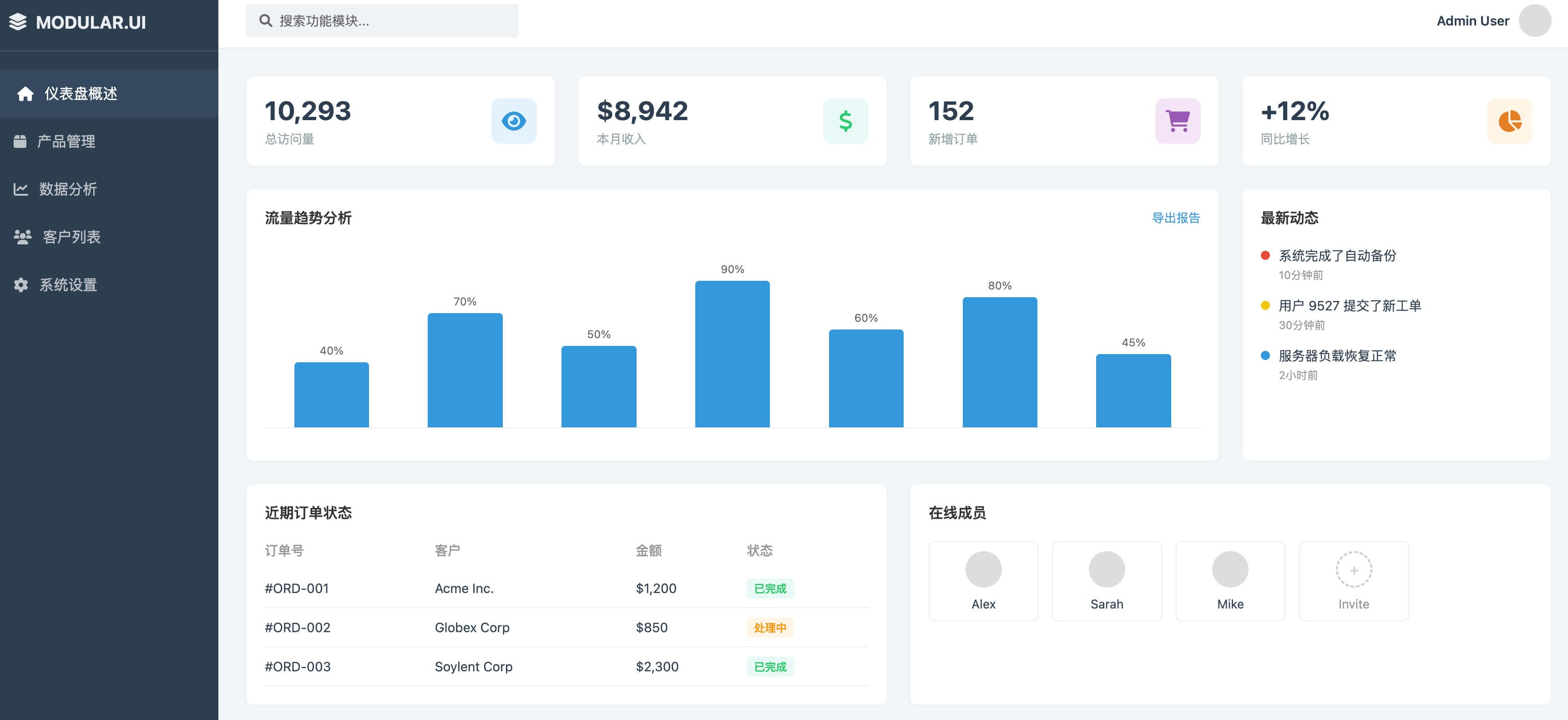The height and width of the screenshot is (720, 1568).
Task: Click the gear icon for 系统设置
Action: [21, 285]
